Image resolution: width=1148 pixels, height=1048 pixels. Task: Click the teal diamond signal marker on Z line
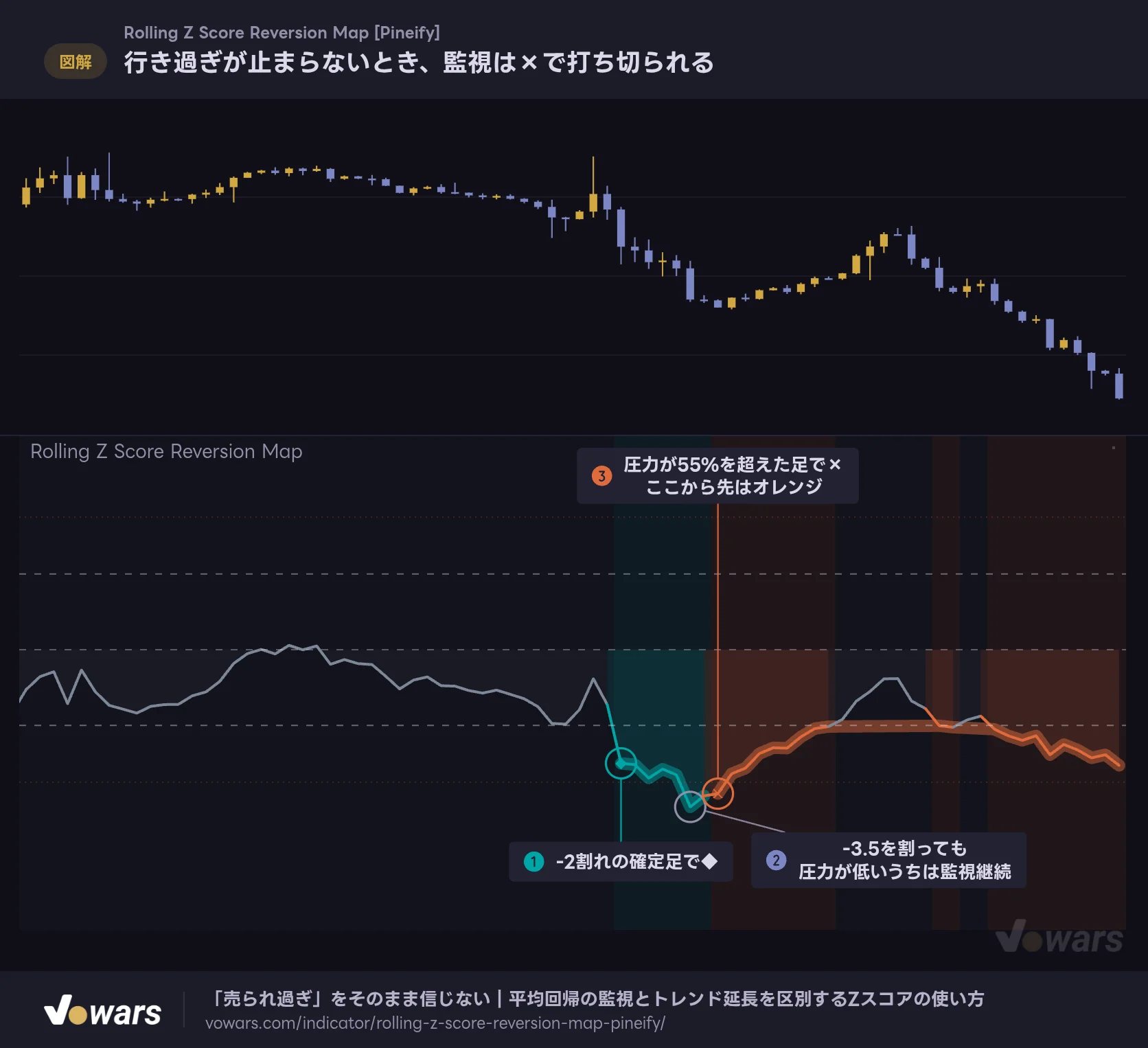pos(621,764)
